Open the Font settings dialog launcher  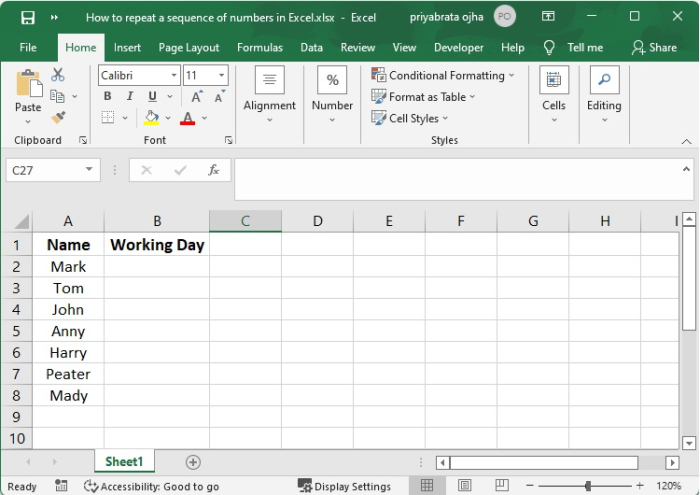pos(229,140)
